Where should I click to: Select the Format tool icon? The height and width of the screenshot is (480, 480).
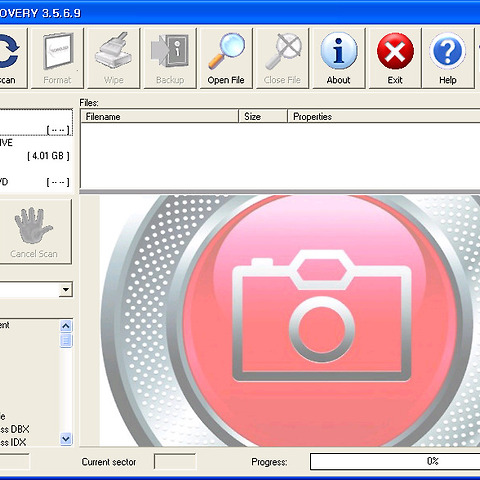click(57, 58)
